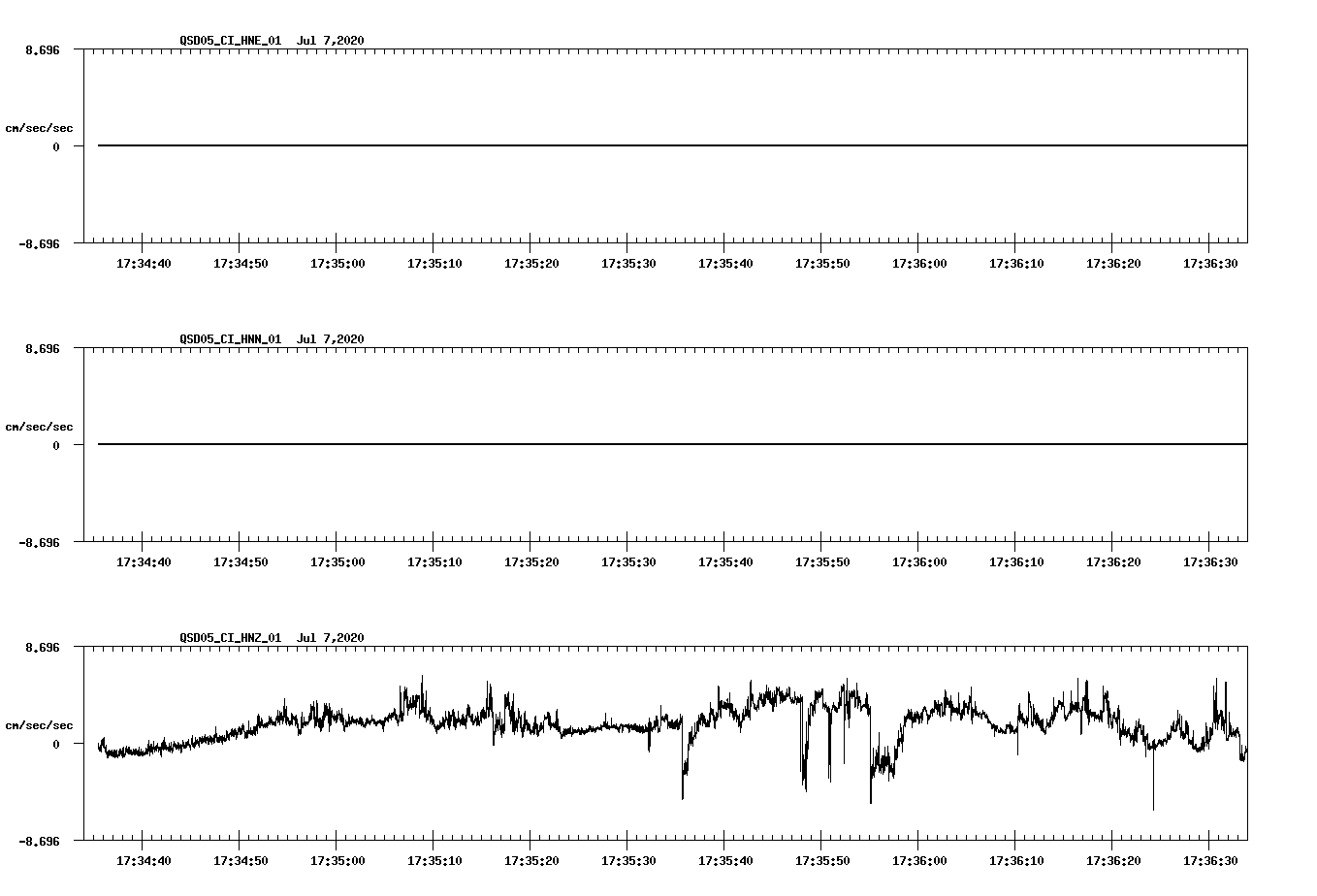Click the 17:35:20 time label under HNZ plot
The image size is (1317, 896).
[x=531, y=860]
